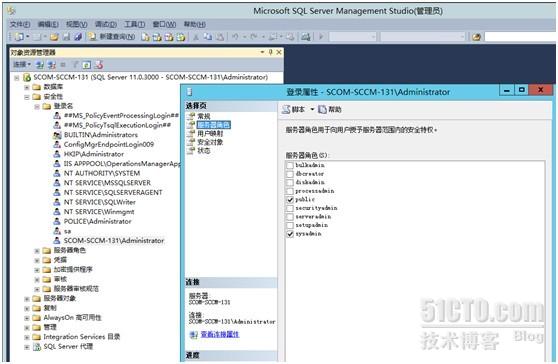Enable the processadmin server role
Image resolution: width=558 pixels, height=364 pixels.
(x=290, y=191)
